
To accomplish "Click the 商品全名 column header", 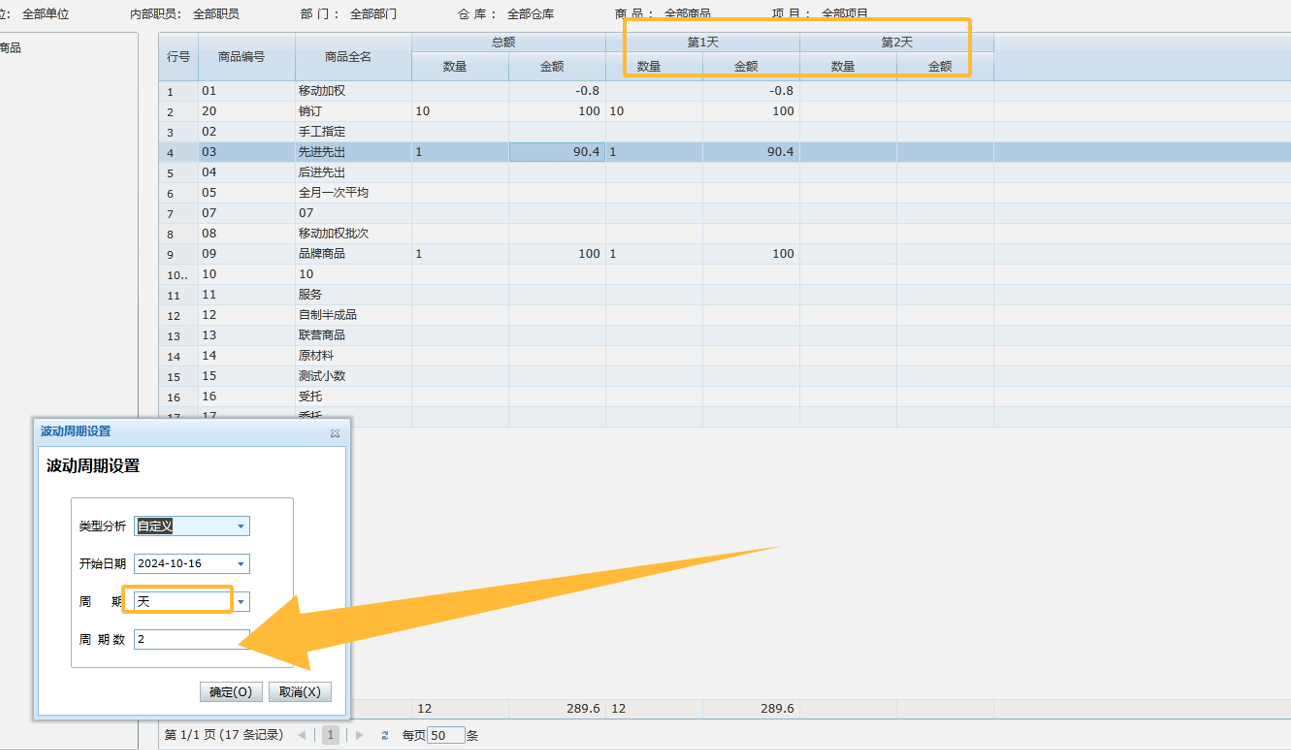I will (348, 57).
